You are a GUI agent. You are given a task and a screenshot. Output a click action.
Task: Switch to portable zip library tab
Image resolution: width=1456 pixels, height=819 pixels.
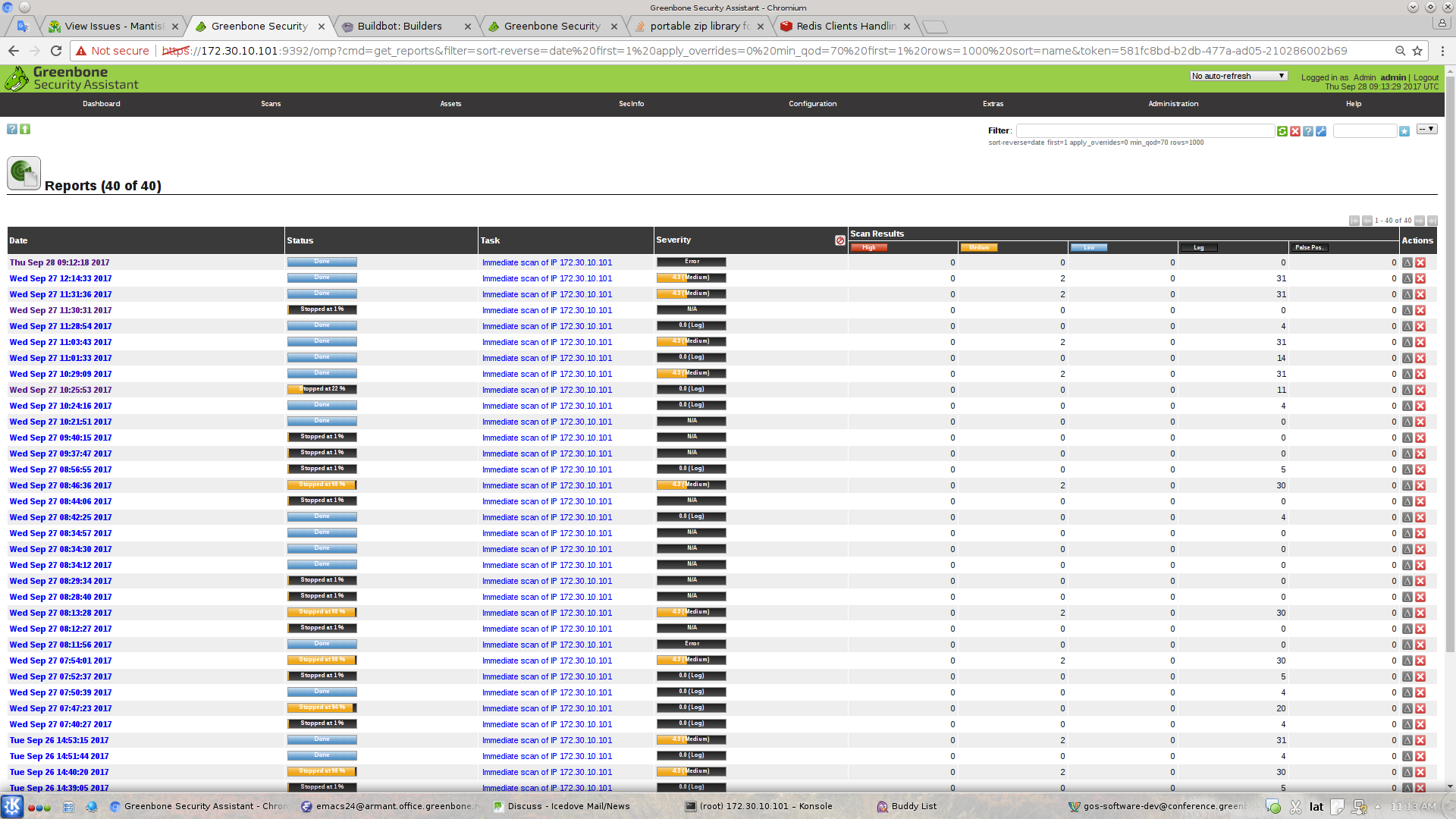(x=700, y=26)
